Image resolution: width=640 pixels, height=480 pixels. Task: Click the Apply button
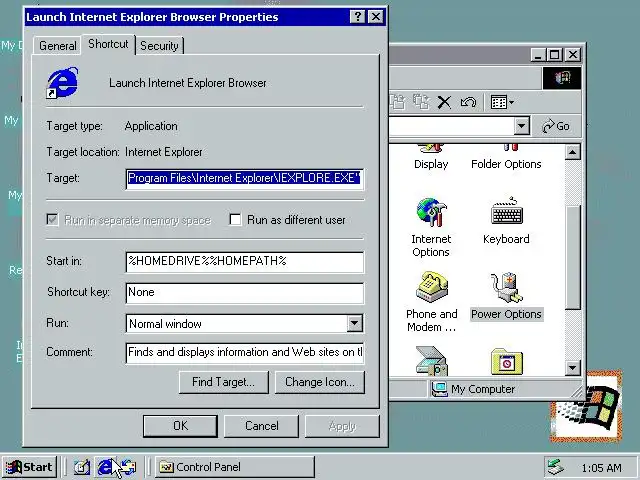click(342, 426)
